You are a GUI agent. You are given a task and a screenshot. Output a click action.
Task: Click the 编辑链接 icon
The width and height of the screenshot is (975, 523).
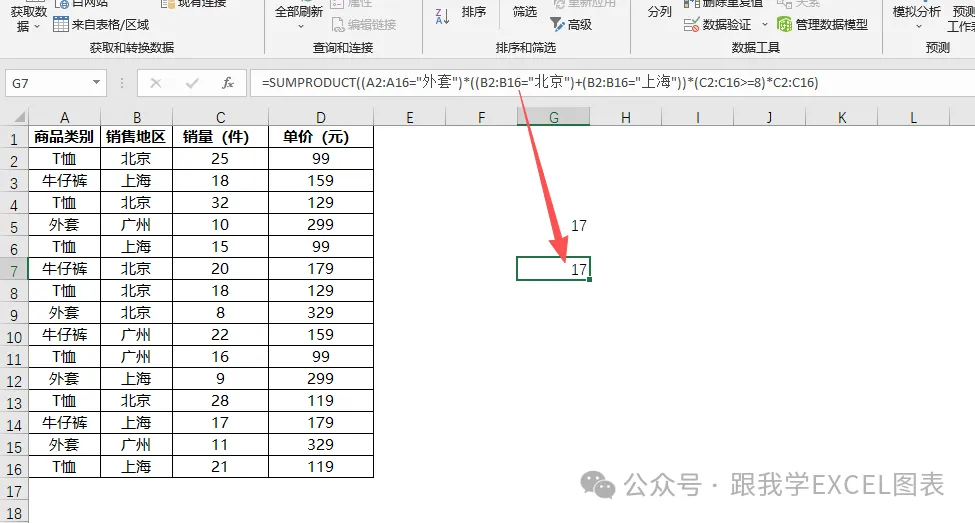tap(338, 24)
